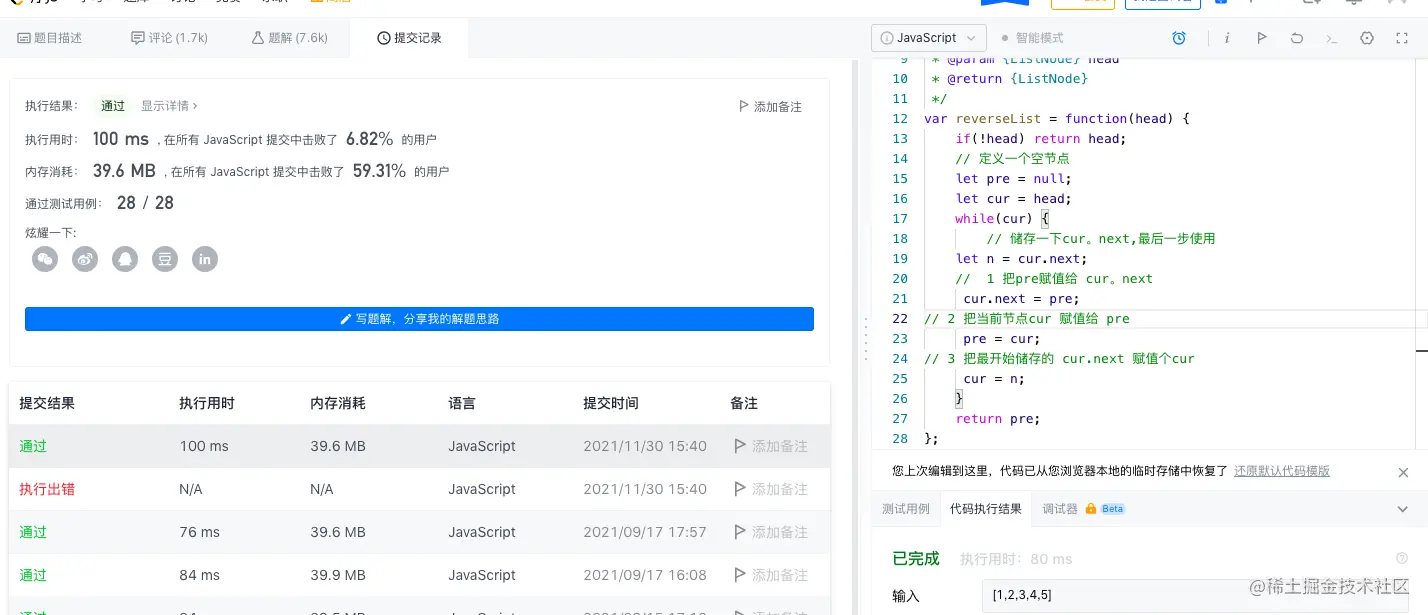This screenshot has width=1428, height=615.
Task: Click the flag-shaped icon in the editor toolbar
Action: [x=1262, y=38]
